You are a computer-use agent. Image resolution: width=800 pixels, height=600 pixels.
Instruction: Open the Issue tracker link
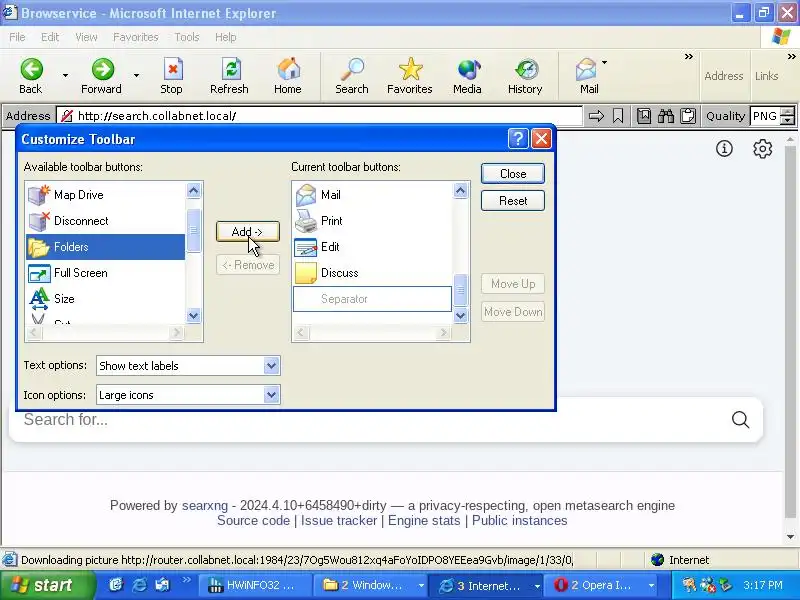pos(339,521)
